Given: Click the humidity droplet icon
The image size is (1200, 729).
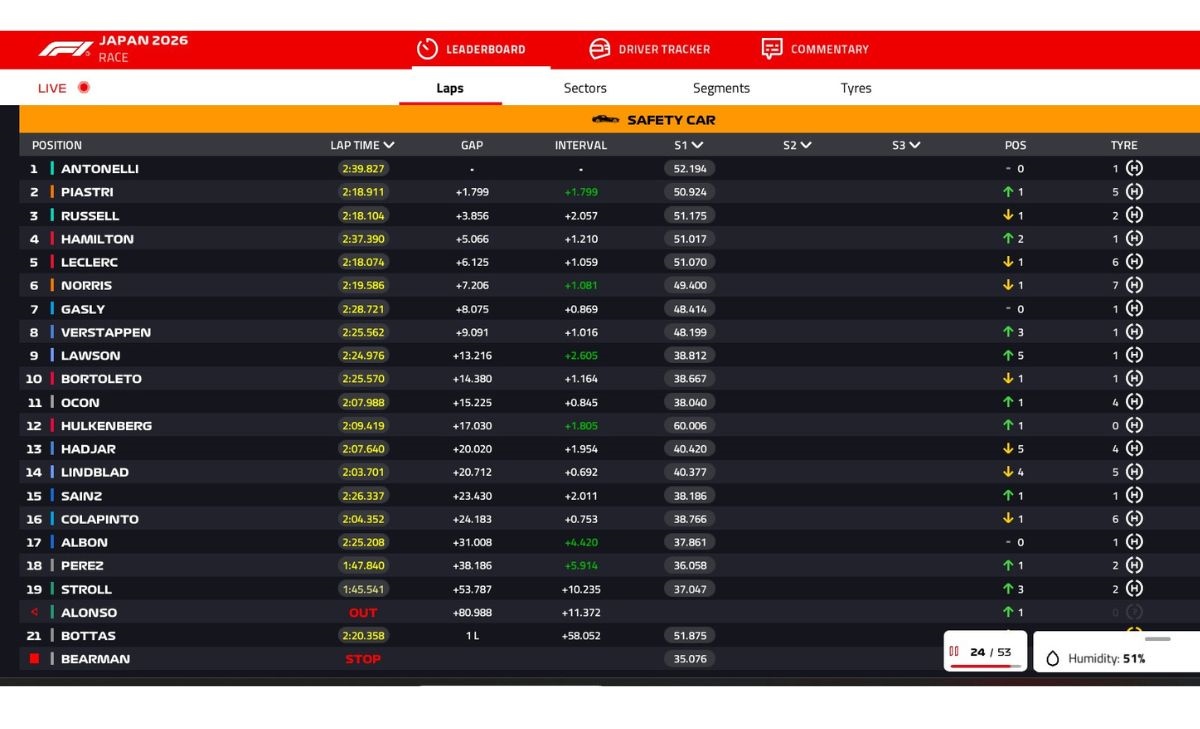Looking at the screenshot, I should click(x=1052, y=658).
